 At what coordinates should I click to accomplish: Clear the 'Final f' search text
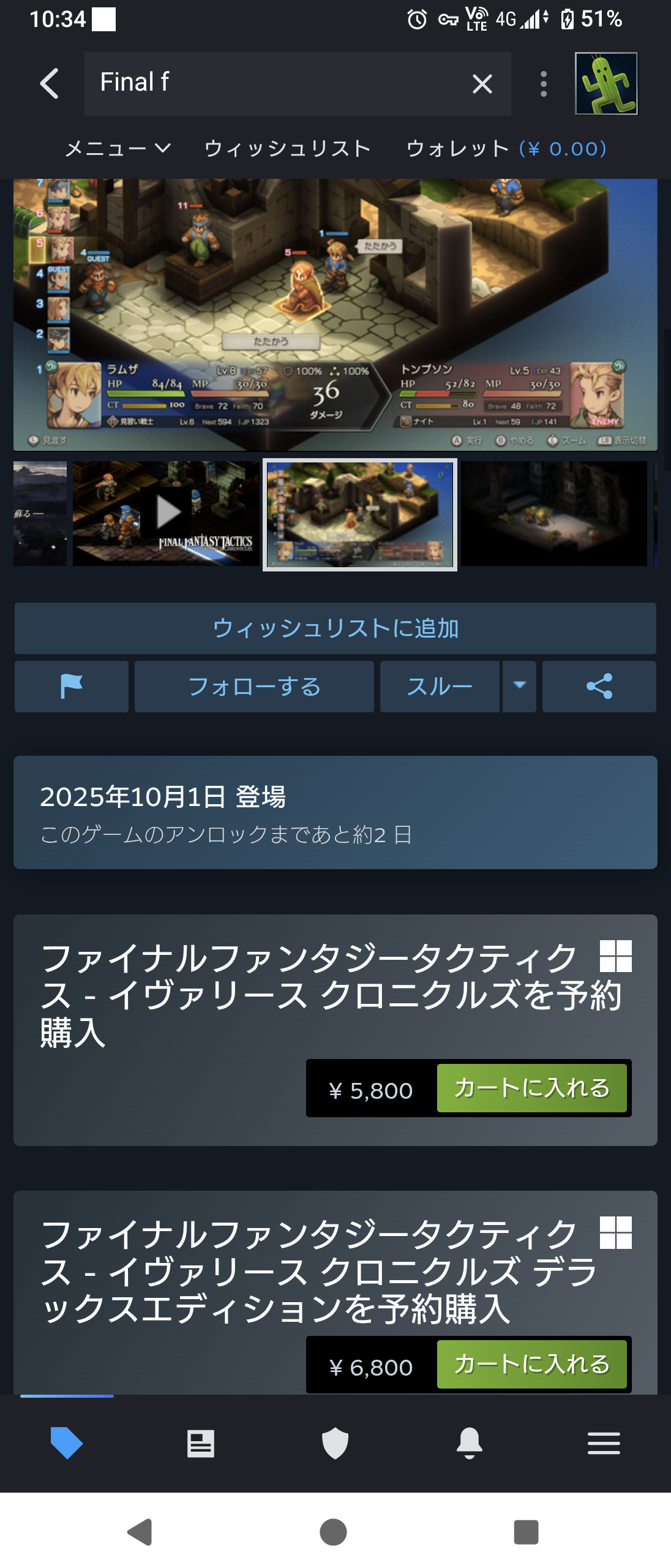[x=482, y=84]
